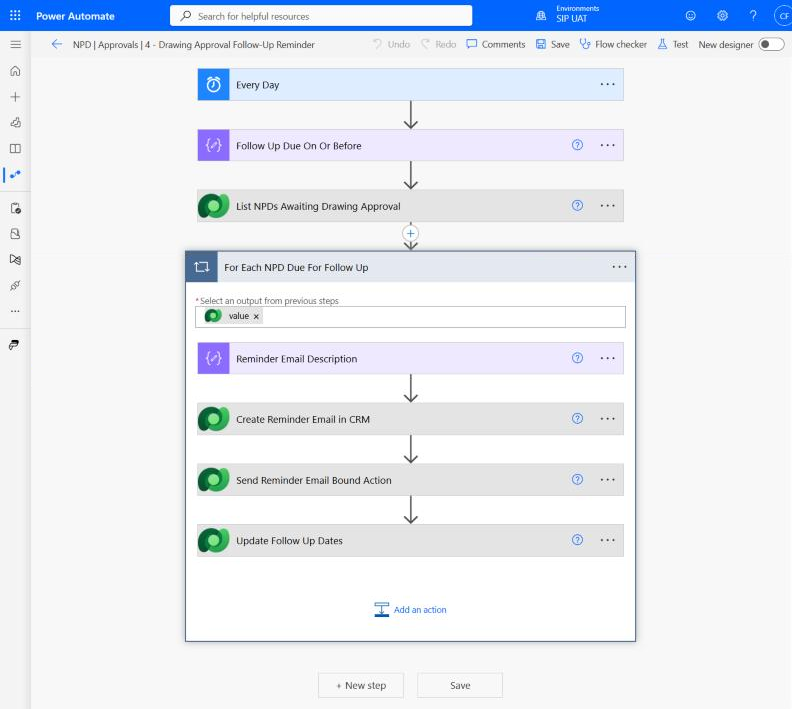Click the search for helpful resources box
The height and width of the screenshot is (709, 792).
pyautogui.click(x=321, y=16)
